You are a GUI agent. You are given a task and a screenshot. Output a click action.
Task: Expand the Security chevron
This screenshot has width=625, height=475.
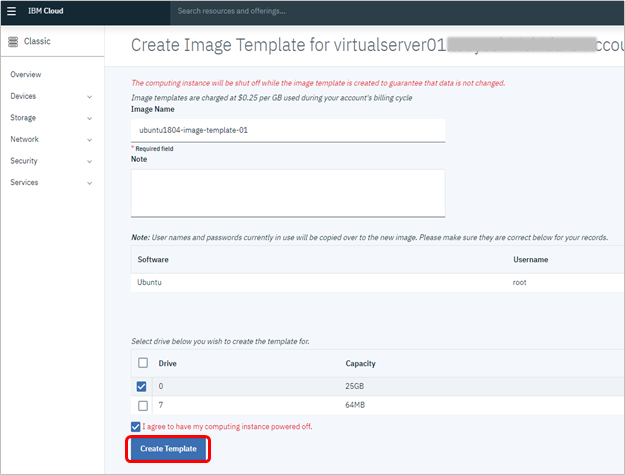point(90,161)
